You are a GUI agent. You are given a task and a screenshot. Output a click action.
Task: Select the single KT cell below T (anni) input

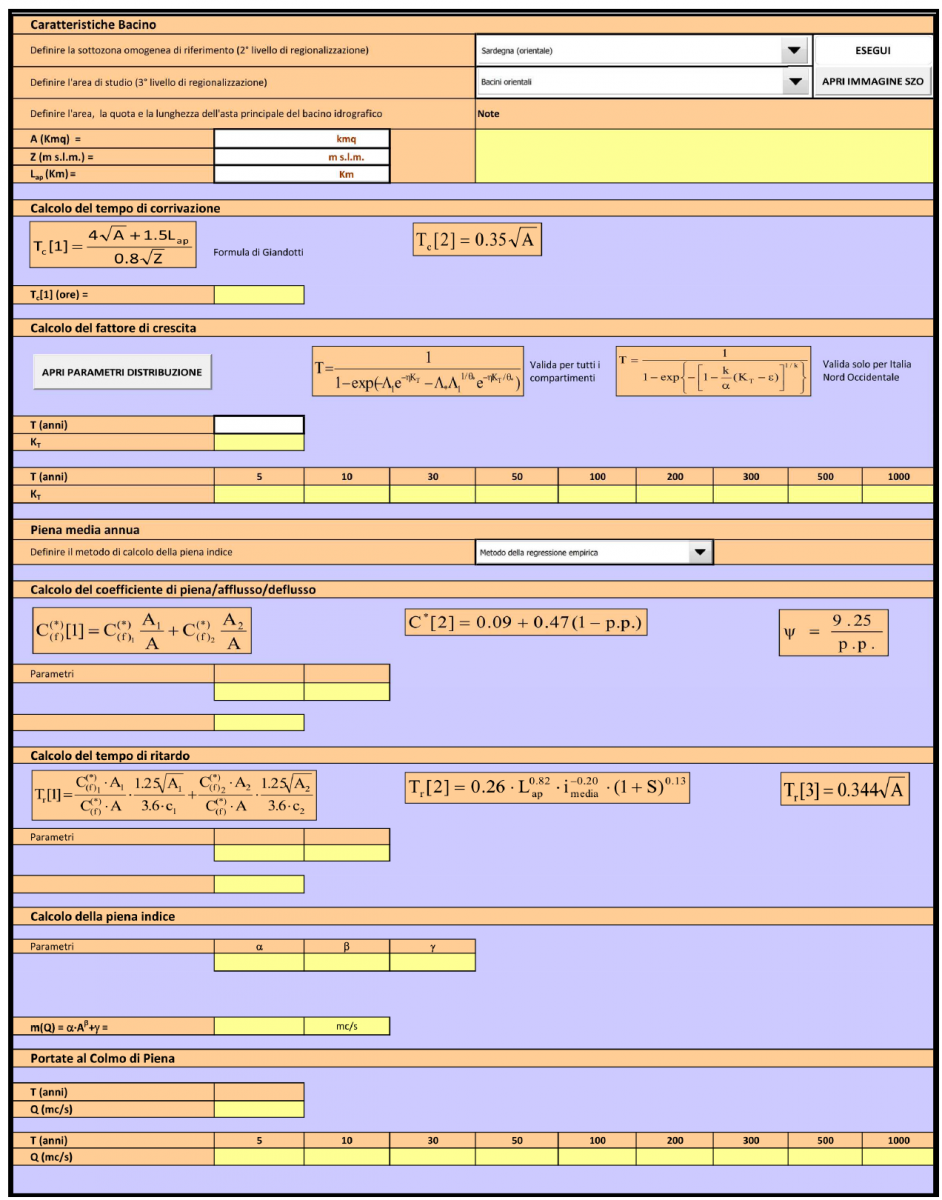coord(258,442)
